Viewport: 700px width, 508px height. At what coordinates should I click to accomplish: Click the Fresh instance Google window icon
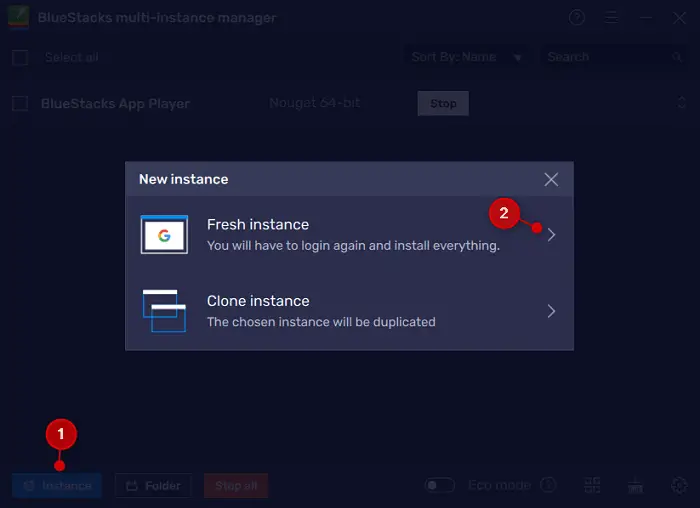[164, 234]
